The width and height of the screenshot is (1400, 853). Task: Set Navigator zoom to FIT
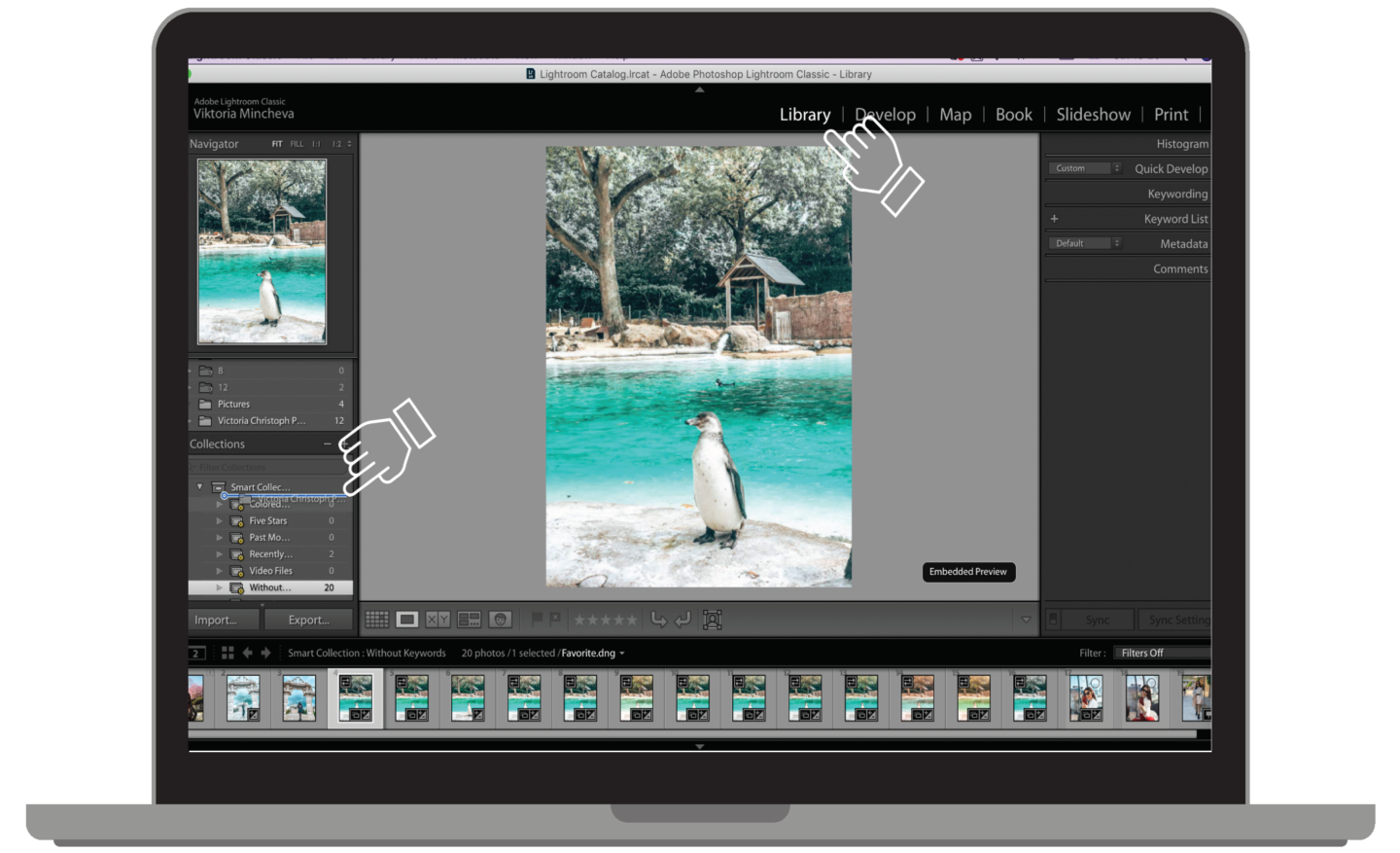(x=277, y=144)
